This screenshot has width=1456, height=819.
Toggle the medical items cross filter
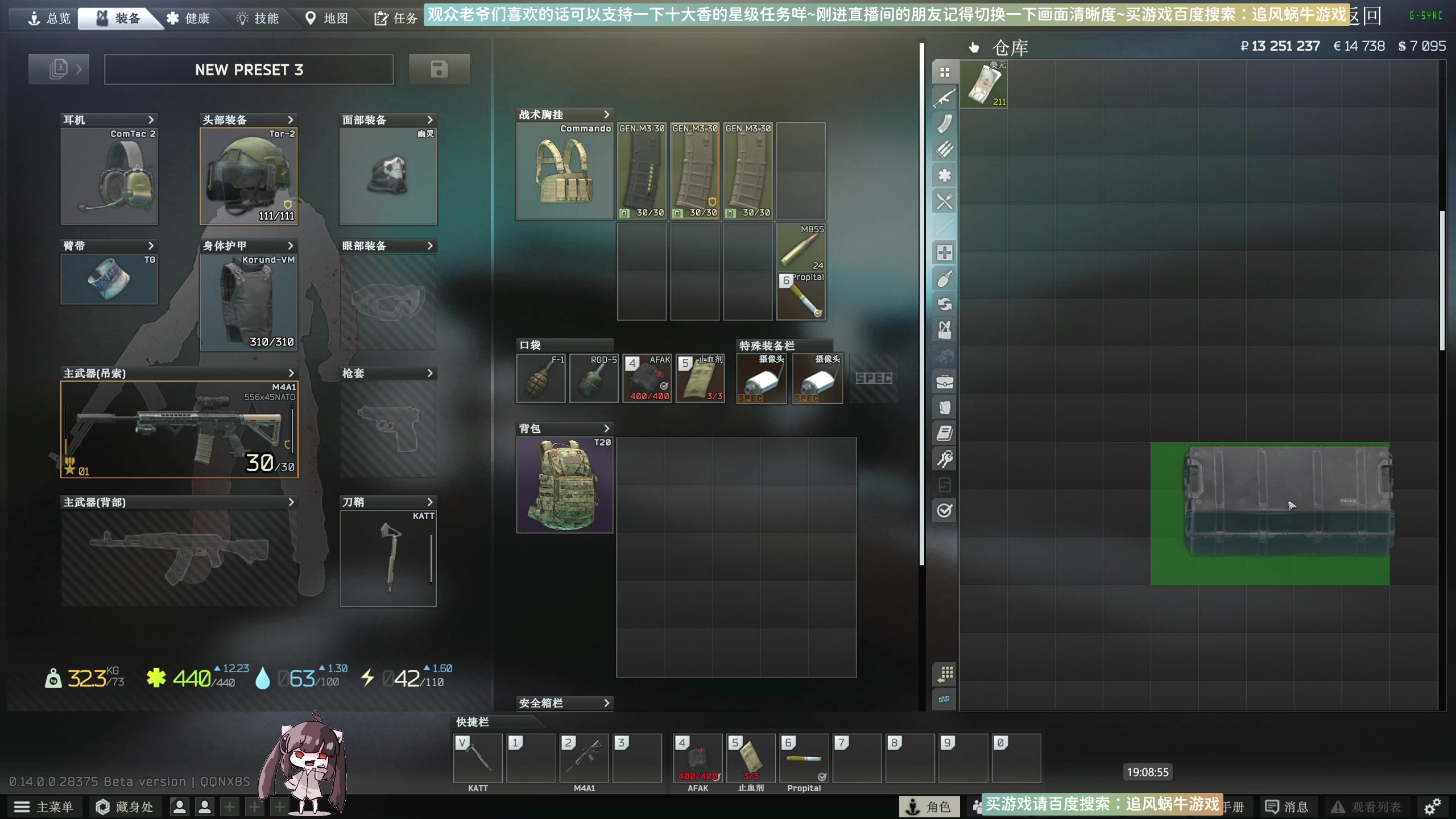[x=944, y=253]
